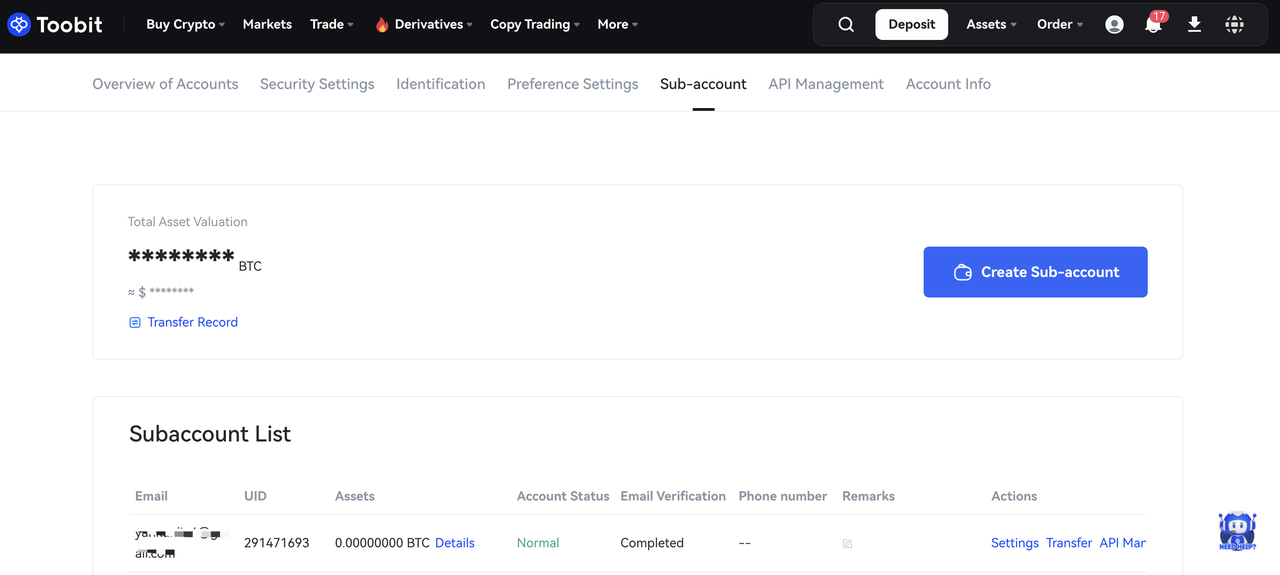The image size is (1280, 575).
Task: Switch to the Security Settings tab
Action: pos(317,84)
